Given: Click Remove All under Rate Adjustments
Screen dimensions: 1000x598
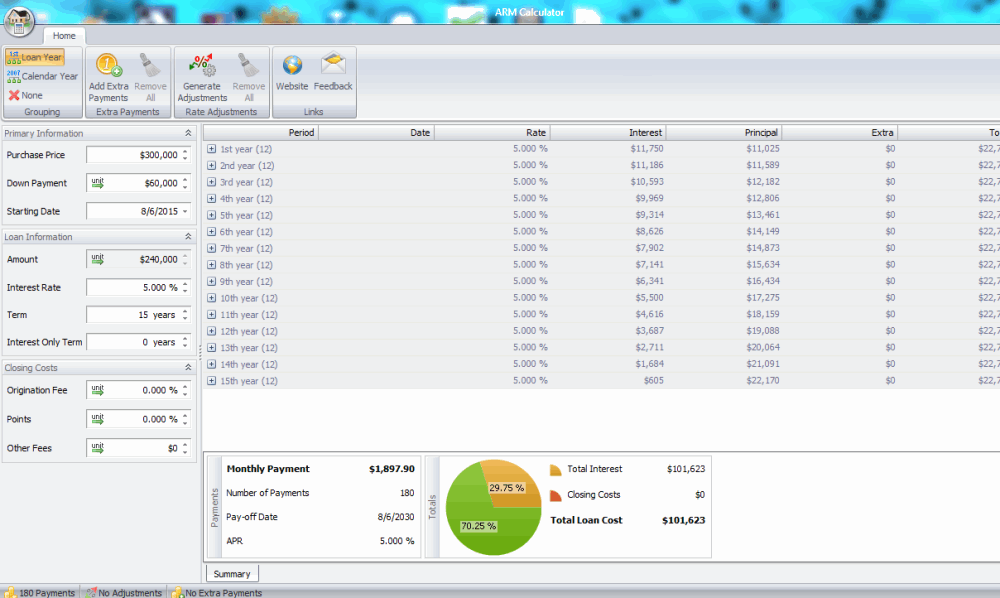Looking at the screenshot, I should click(249, 78).
